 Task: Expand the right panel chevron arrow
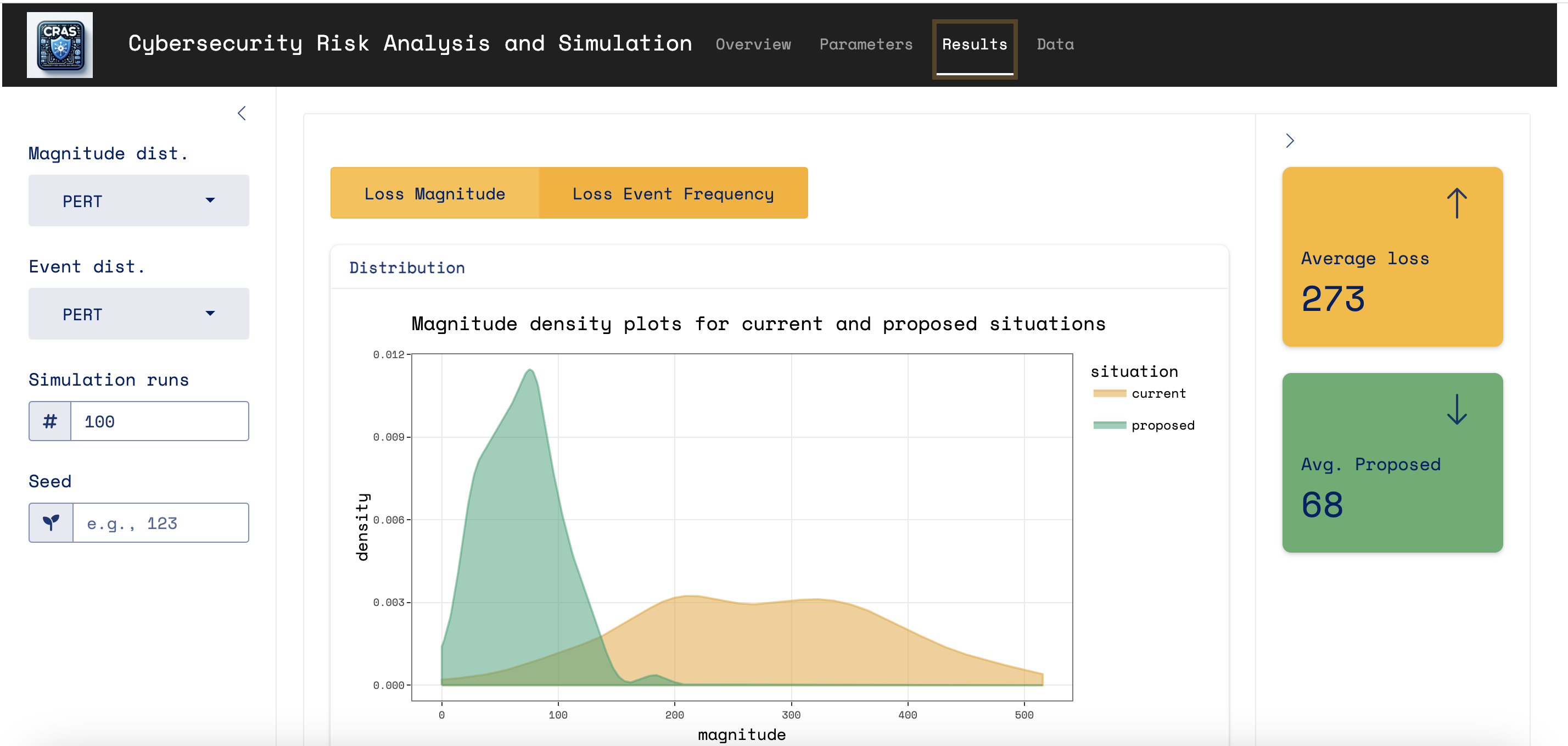(1289, 141)
